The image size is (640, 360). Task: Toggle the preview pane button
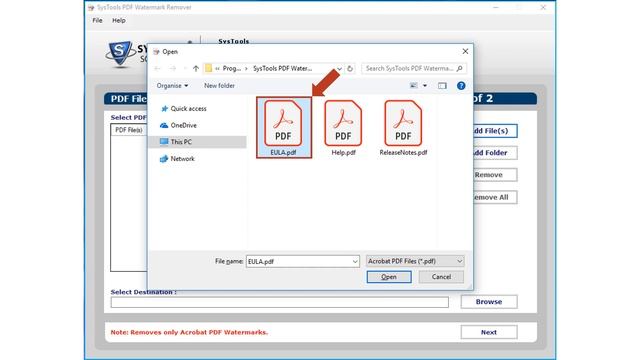tap(442, 86)
